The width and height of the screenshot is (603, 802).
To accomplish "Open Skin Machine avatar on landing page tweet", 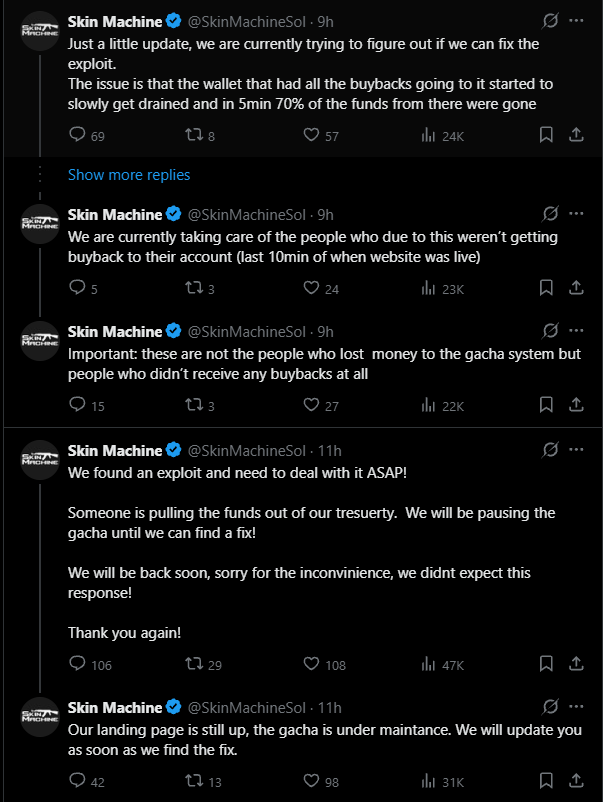I will (x=40, y=717).
